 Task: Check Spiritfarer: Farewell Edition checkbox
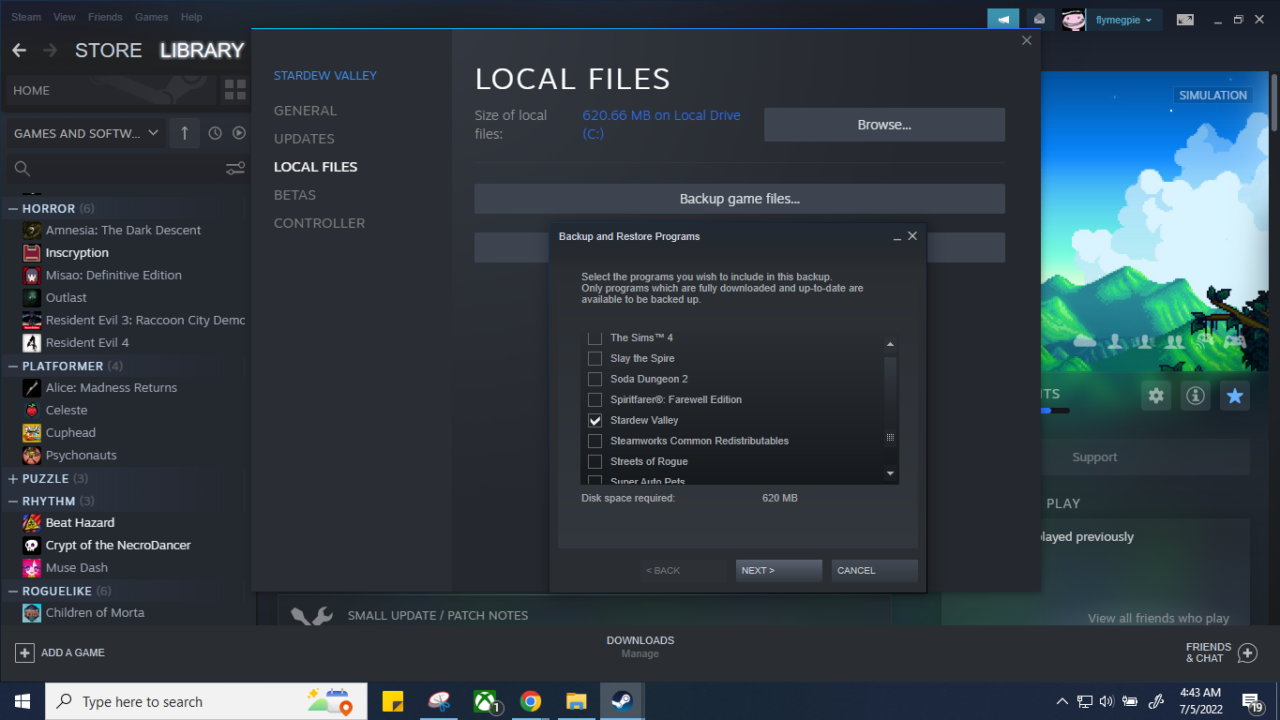(595, 400)
